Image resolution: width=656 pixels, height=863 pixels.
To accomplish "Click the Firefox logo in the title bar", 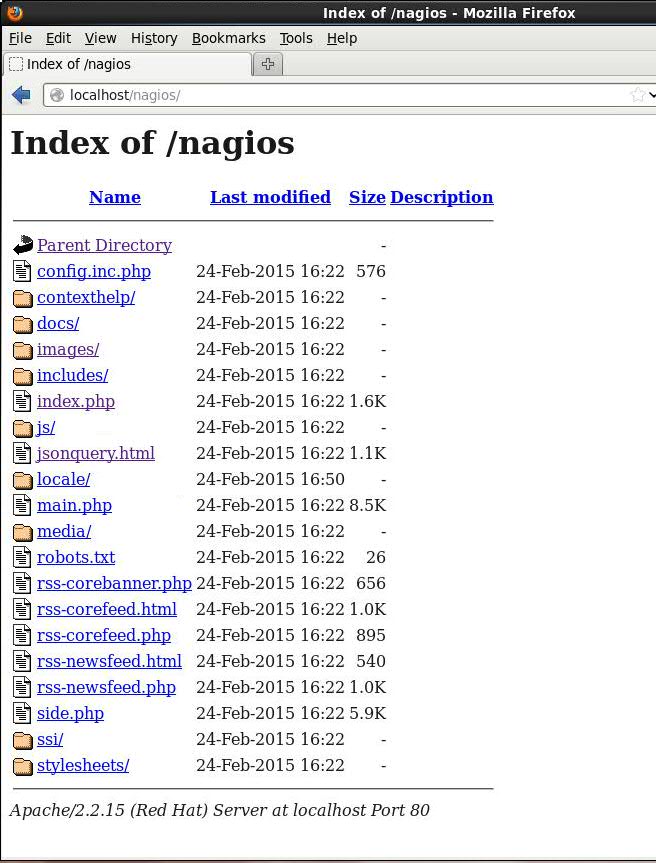I will (14, 13).
